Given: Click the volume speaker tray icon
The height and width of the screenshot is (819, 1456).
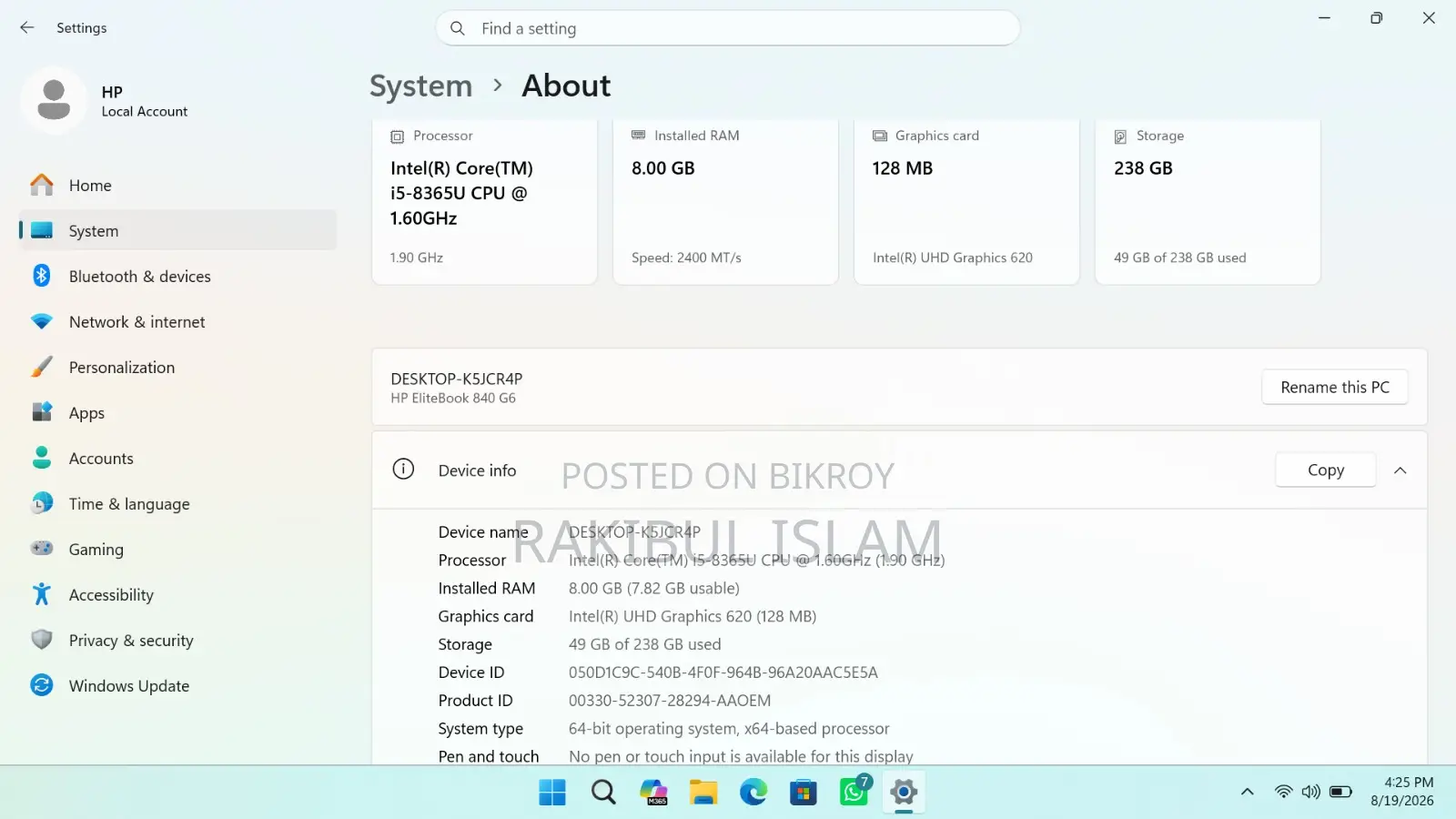Looking at the screenshot, I should (x=1310, y=792).
